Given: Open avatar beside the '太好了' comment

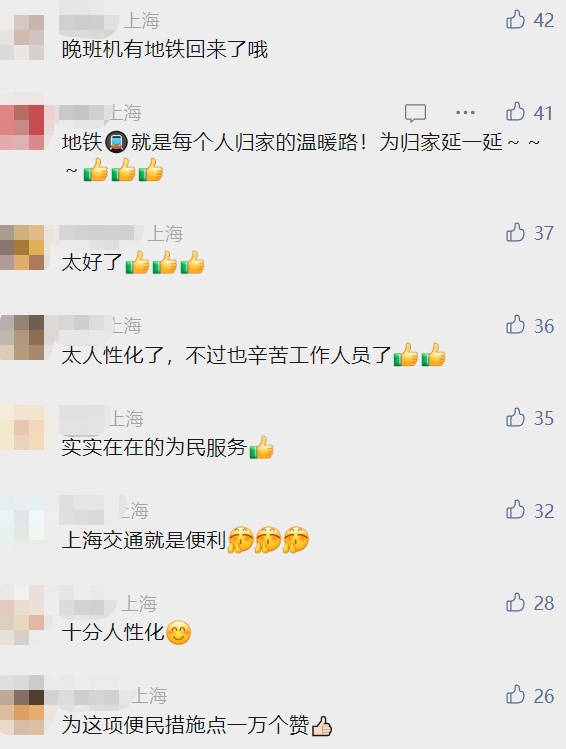Looking at the screenshot, I should coord(22,247).
